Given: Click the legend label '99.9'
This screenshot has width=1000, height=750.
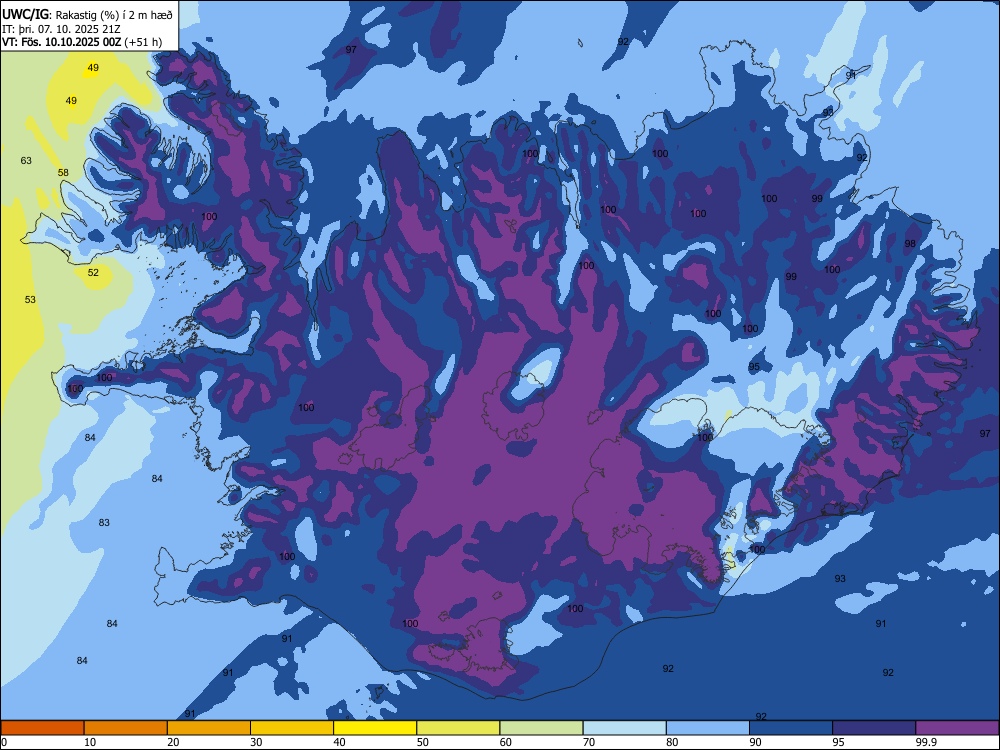Looking at the screenshot, I should (x=926, y=742).
